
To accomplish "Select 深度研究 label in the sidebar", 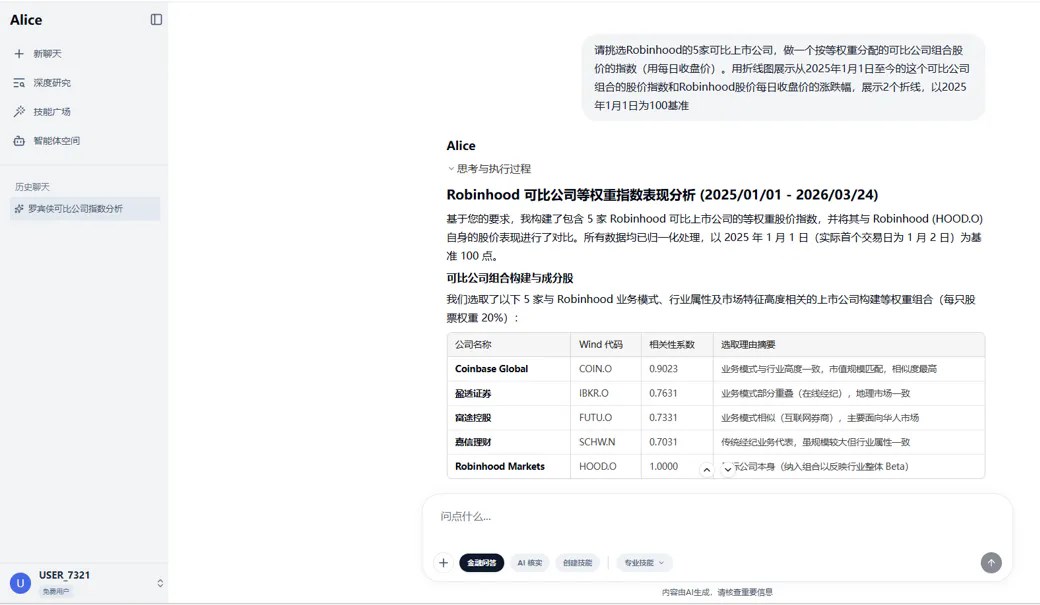I will coord(52,83).
